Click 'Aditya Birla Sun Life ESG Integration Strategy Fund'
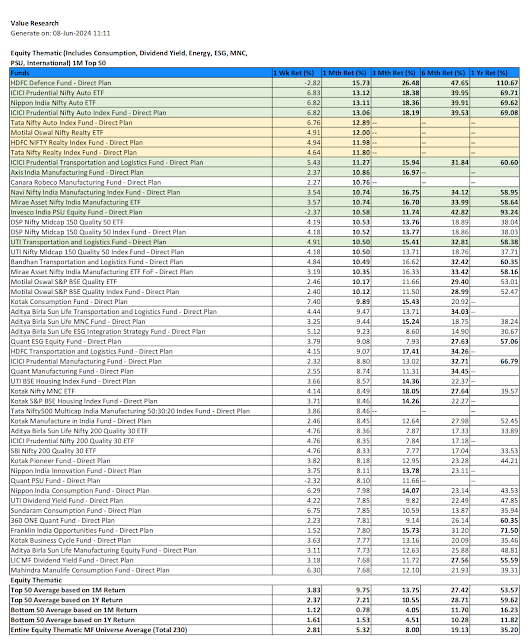The image size is (531, 640). click(x=108, y=332)
